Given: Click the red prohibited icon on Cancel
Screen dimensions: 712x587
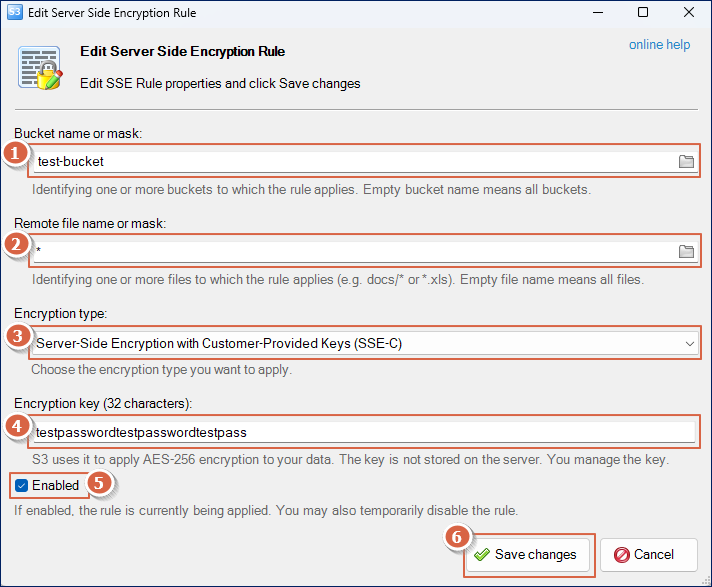Looking at the screenshot, I should [622, 555].
